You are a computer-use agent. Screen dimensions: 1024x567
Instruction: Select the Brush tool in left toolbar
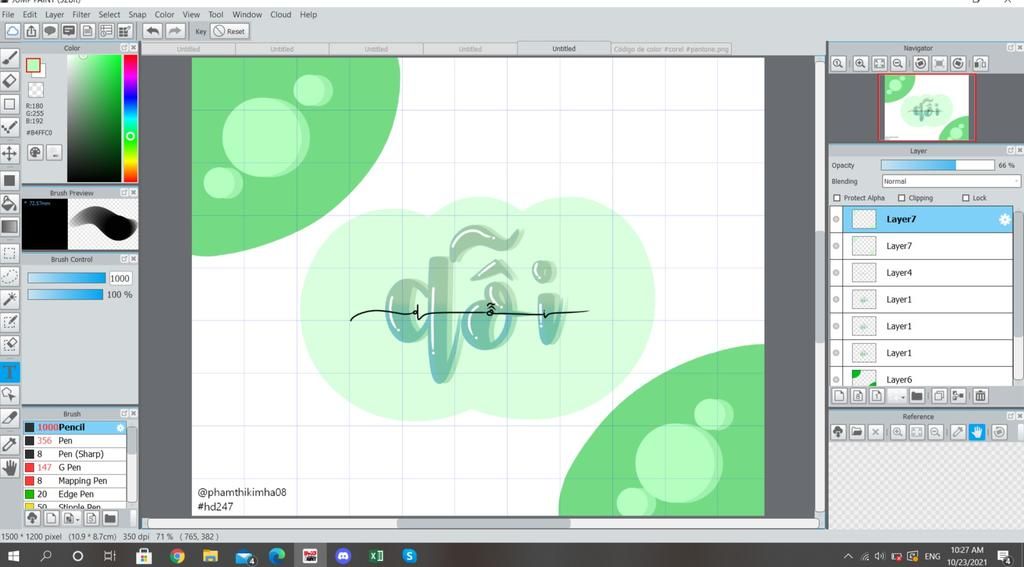[x=9, y=59]
